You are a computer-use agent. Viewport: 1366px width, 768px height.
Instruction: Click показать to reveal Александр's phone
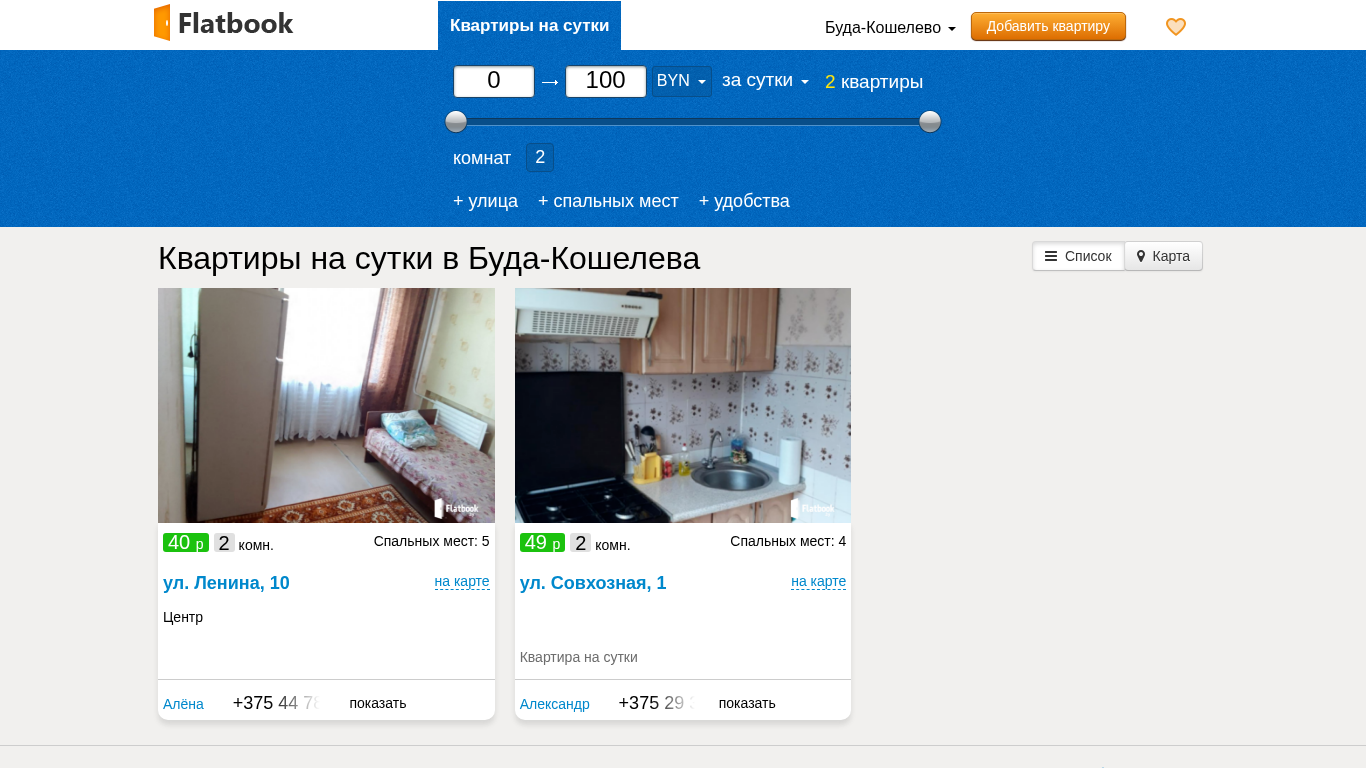tap(747, 703)
